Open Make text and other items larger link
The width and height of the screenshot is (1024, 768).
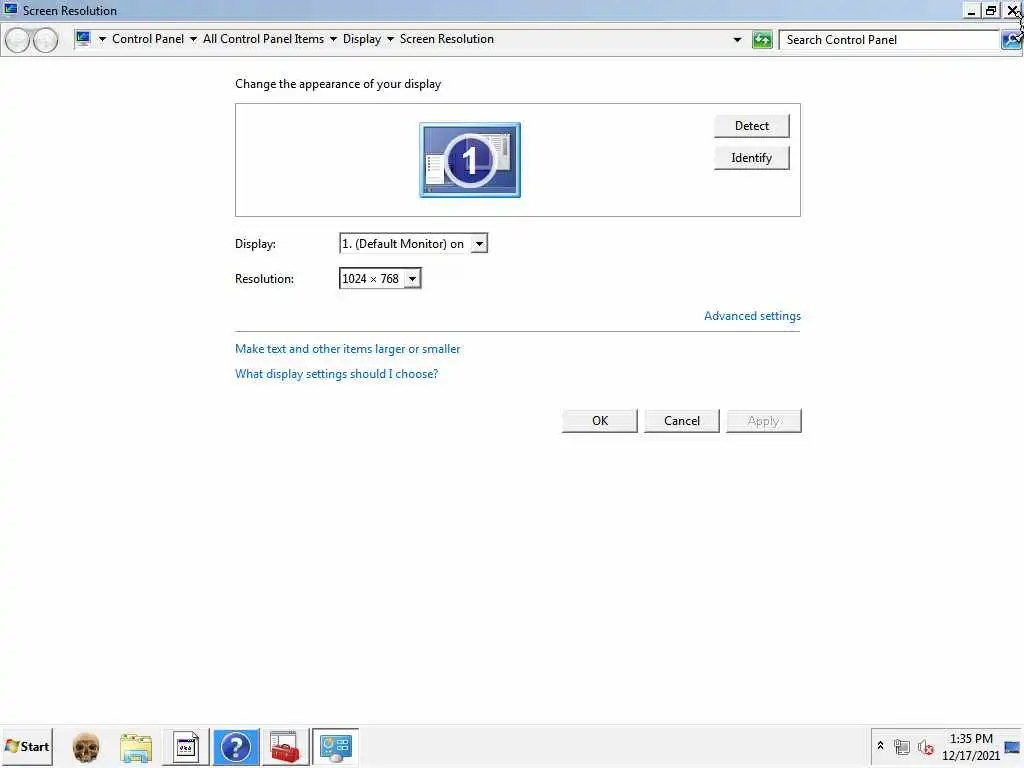(x=347, y=349)
